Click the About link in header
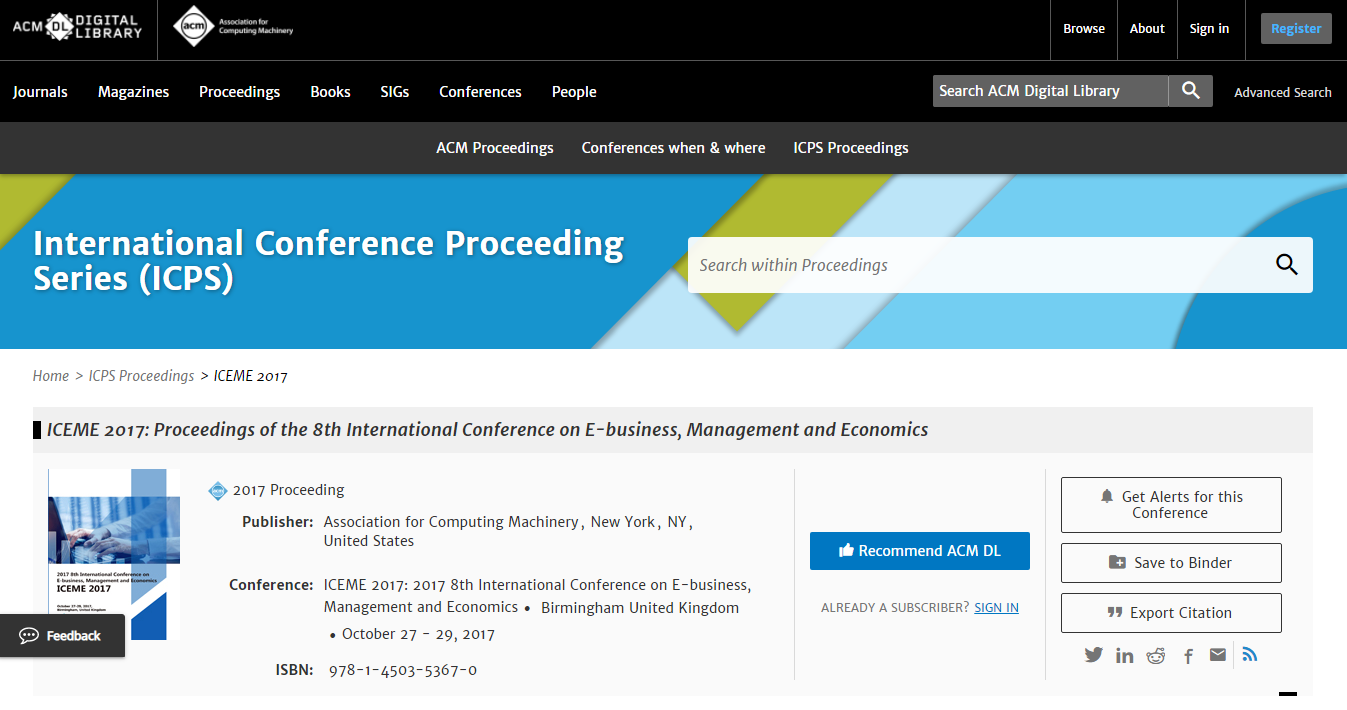Screen dimensions: 1347x710 coord(1147,29)
